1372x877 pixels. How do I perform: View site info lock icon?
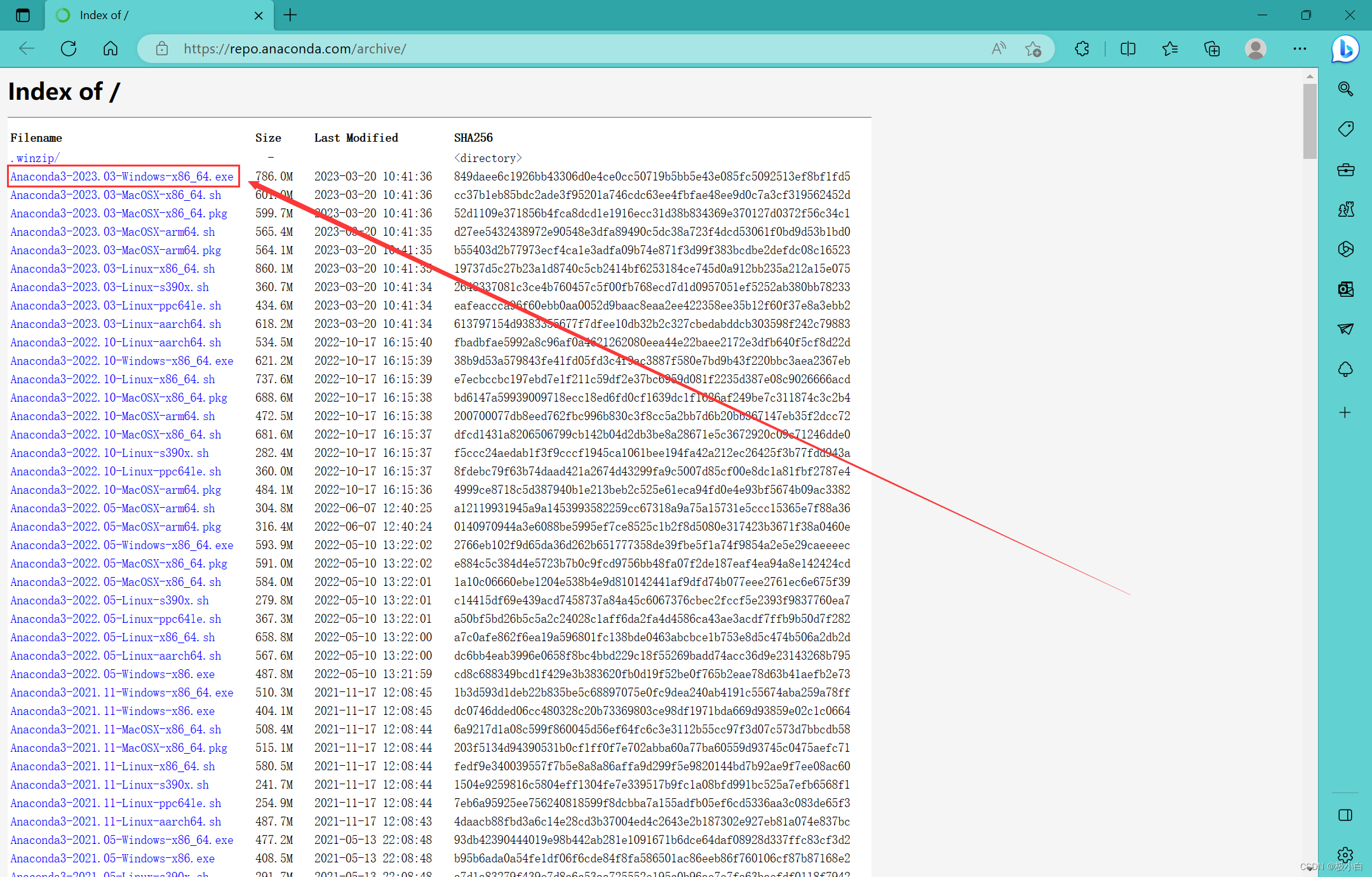tap(162, 49)
